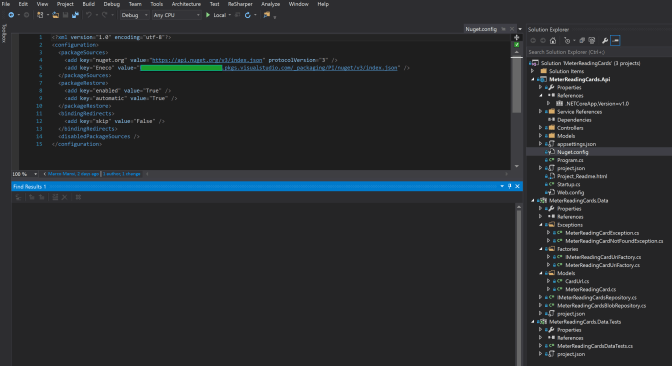Open the Any CPU platform dropdown

click(177, 15)
